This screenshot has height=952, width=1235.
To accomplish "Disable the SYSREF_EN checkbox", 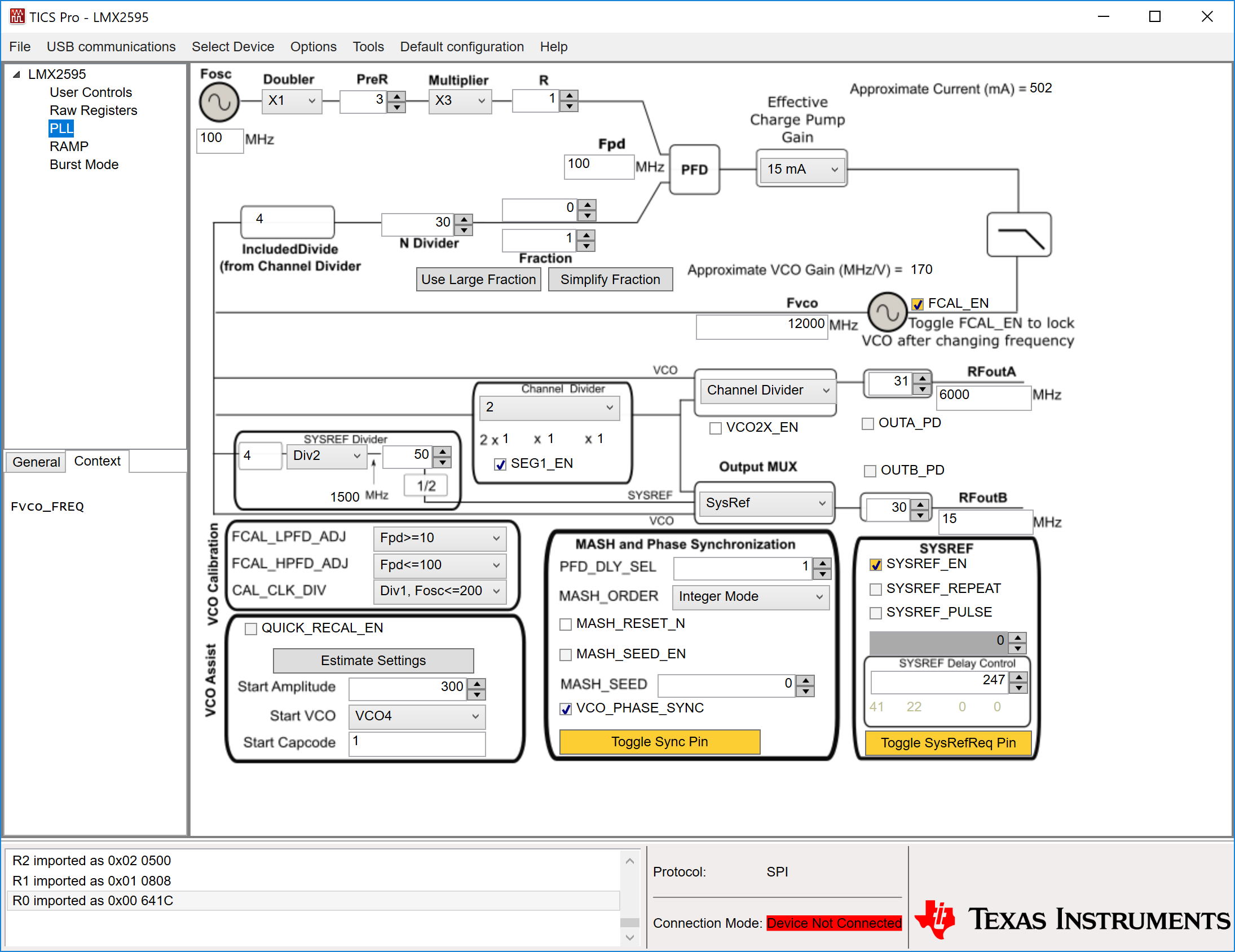I will tap(875, 564).
